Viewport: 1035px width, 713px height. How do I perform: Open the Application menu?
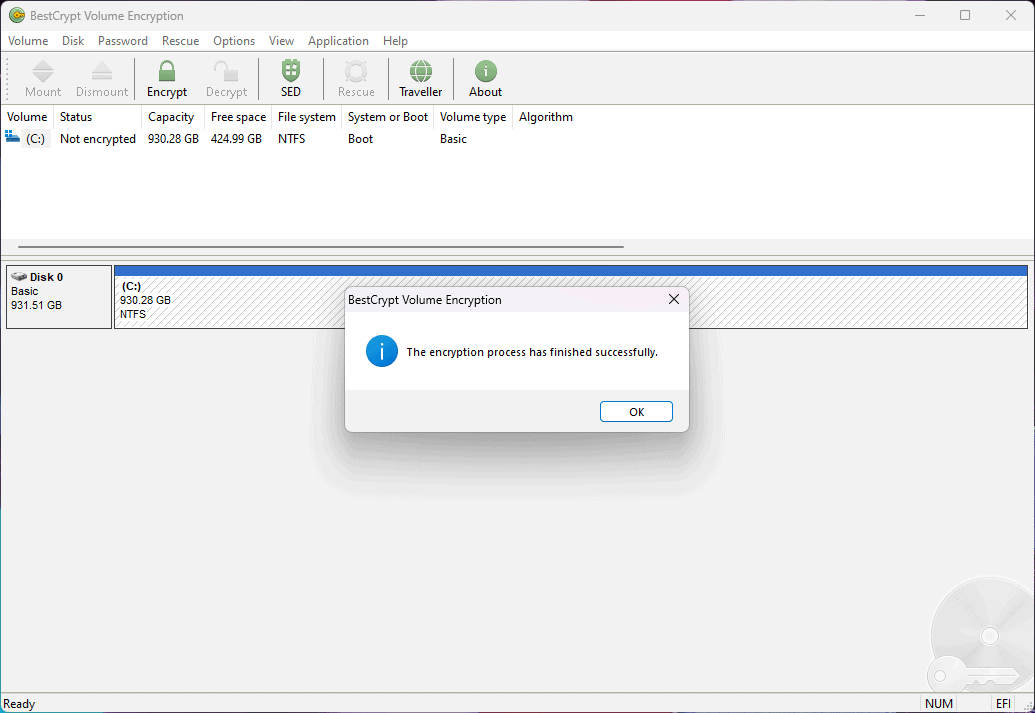(338, 41)
